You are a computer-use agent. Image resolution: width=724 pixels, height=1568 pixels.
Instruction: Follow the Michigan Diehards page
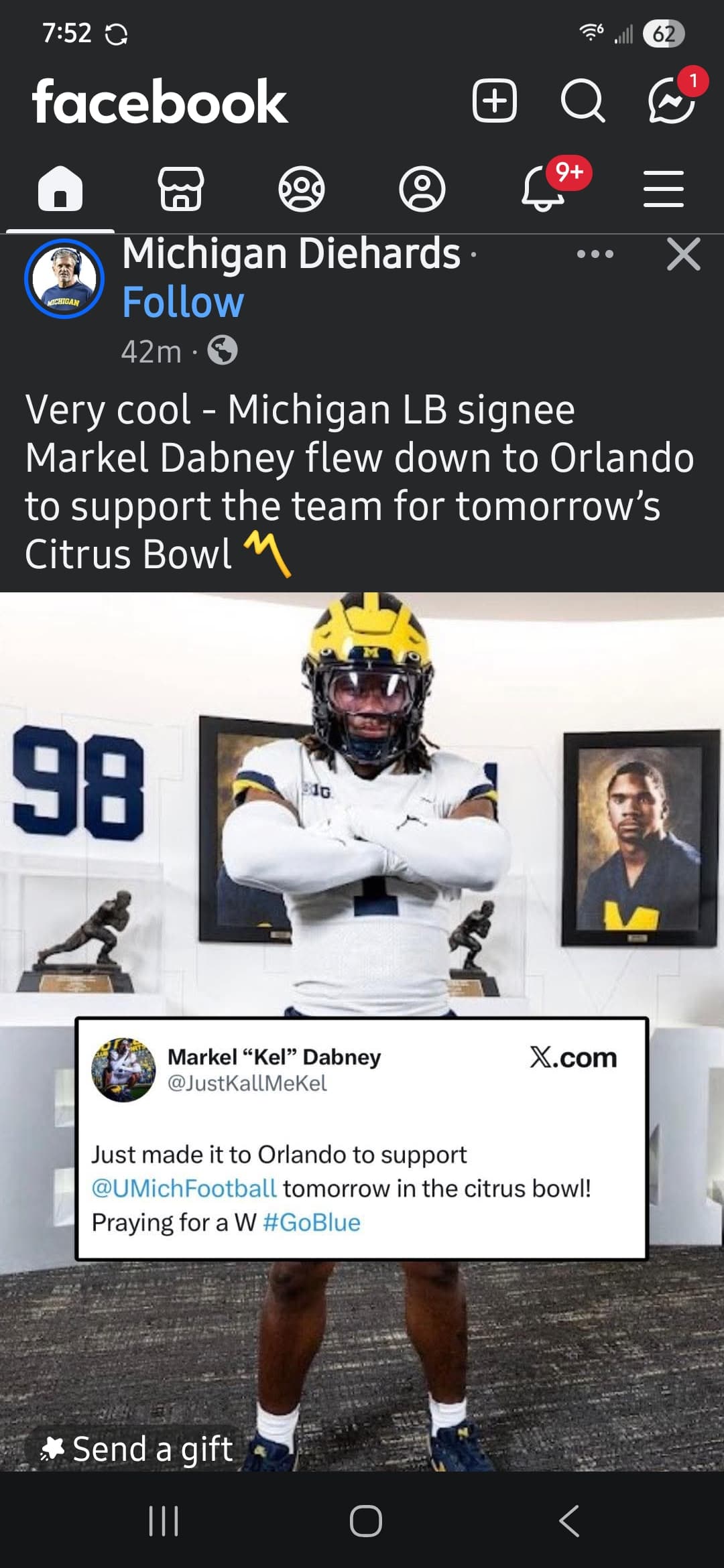point(183,302)
